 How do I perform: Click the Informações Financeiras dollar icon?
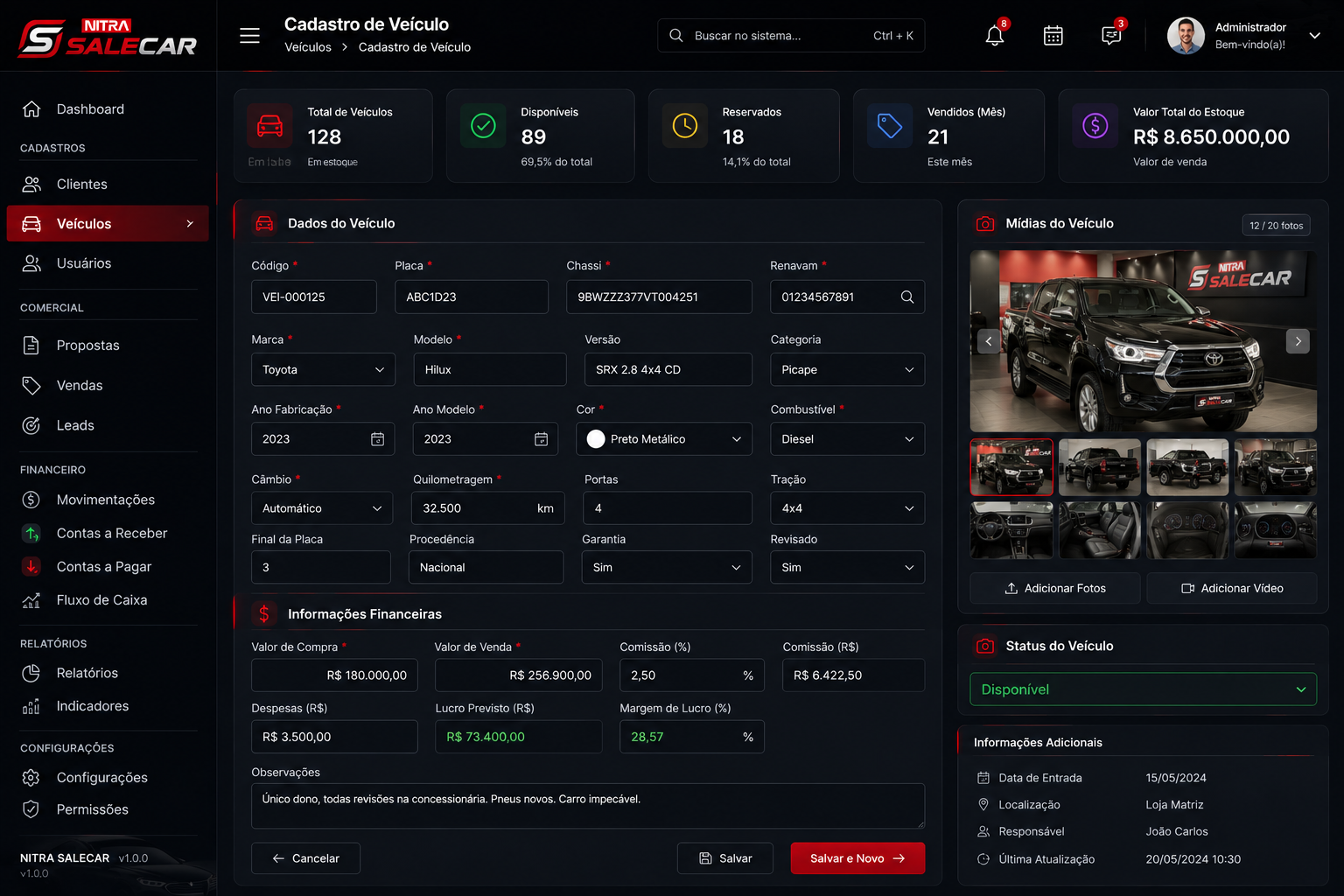click(x=264, y=614)
